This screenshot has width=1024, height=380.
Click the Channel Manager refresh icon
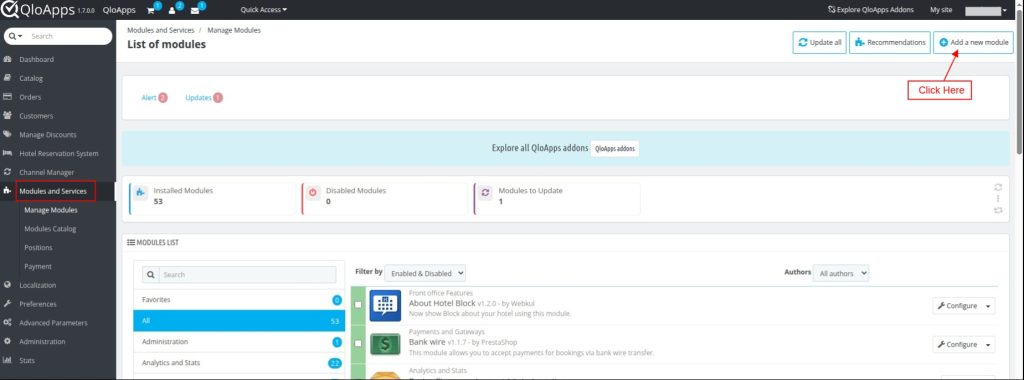click(7, 172)
